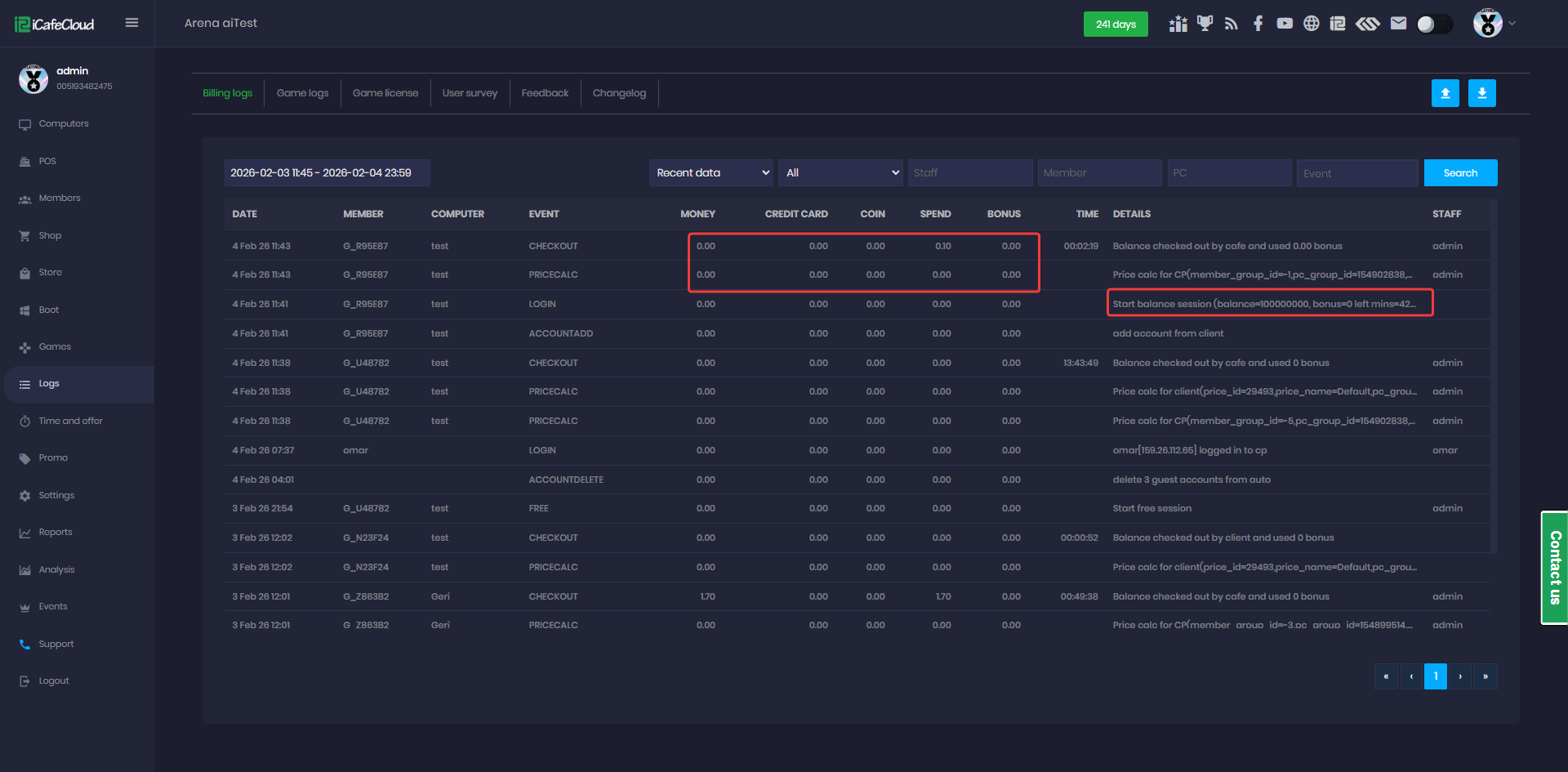Open the Changelog tab
Viewport: 1568px width, 772px height.
[x=619, y=93]
